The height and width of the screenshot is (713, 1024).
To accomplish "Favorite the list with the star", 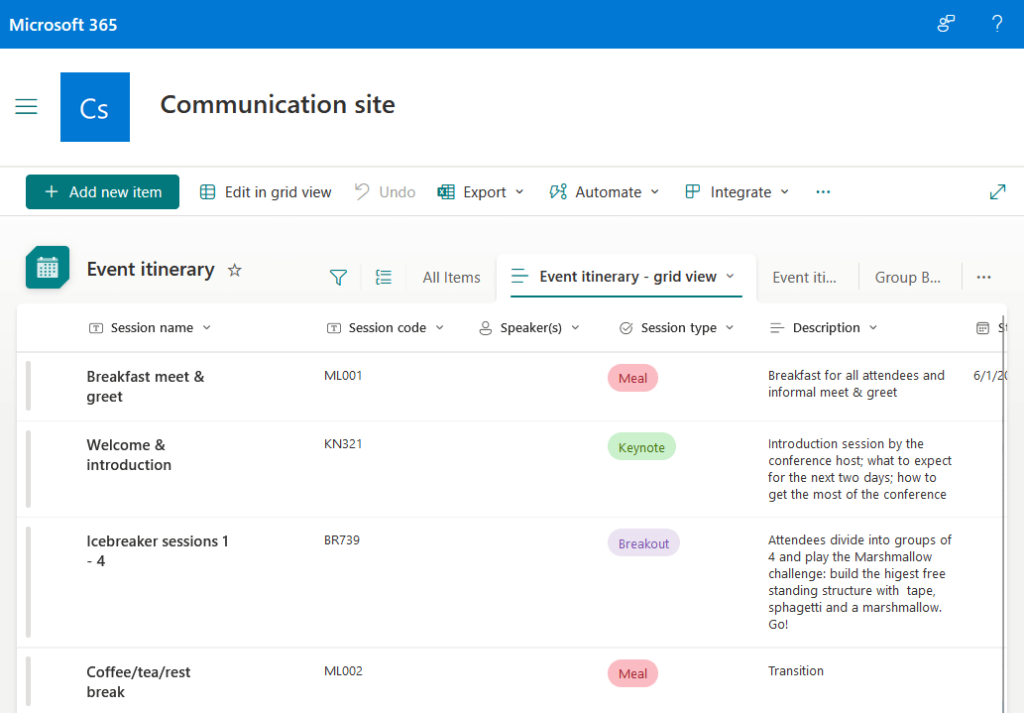I will [x=234, y=270].
